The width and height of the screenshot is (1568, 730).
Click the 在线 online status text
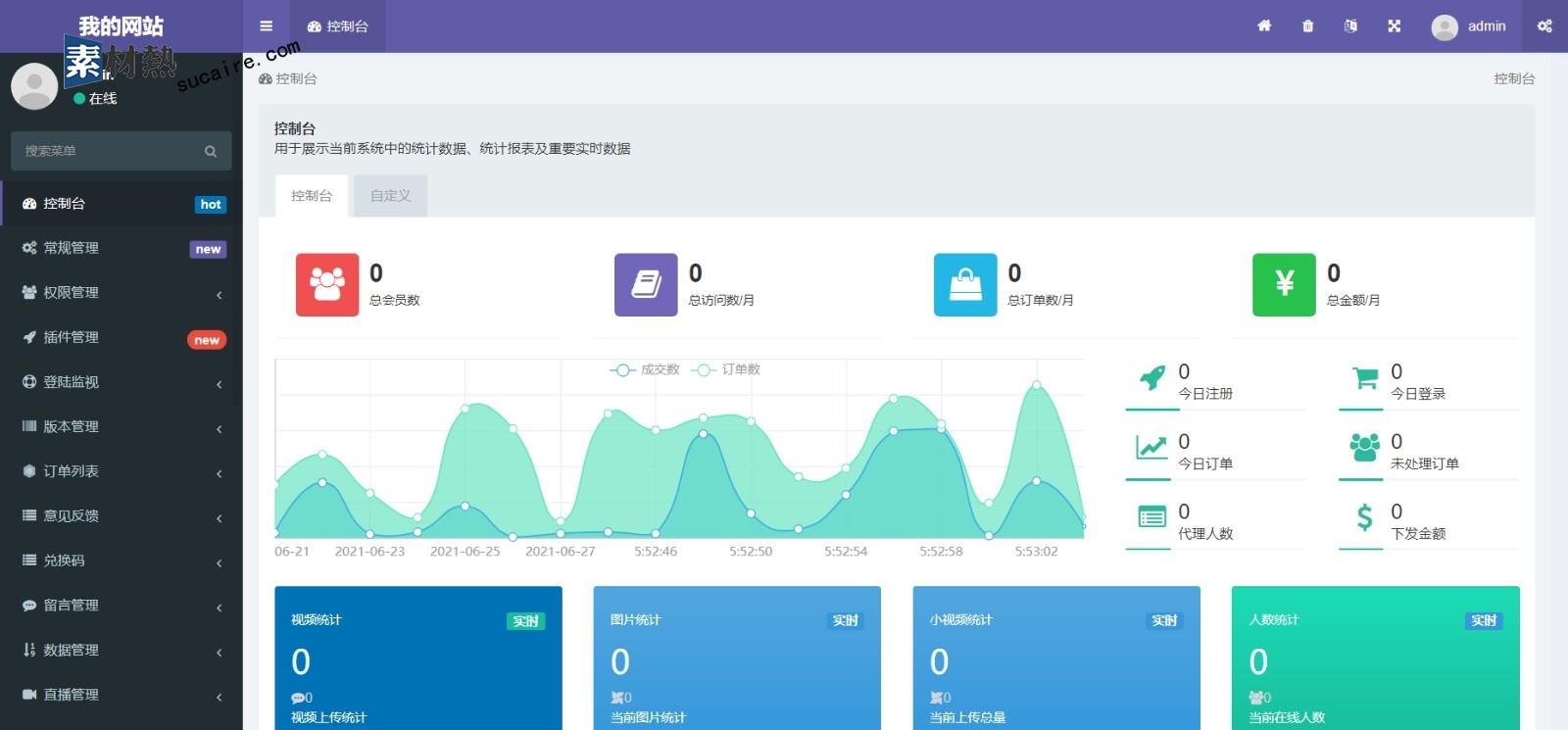click(x=103, y=98)
